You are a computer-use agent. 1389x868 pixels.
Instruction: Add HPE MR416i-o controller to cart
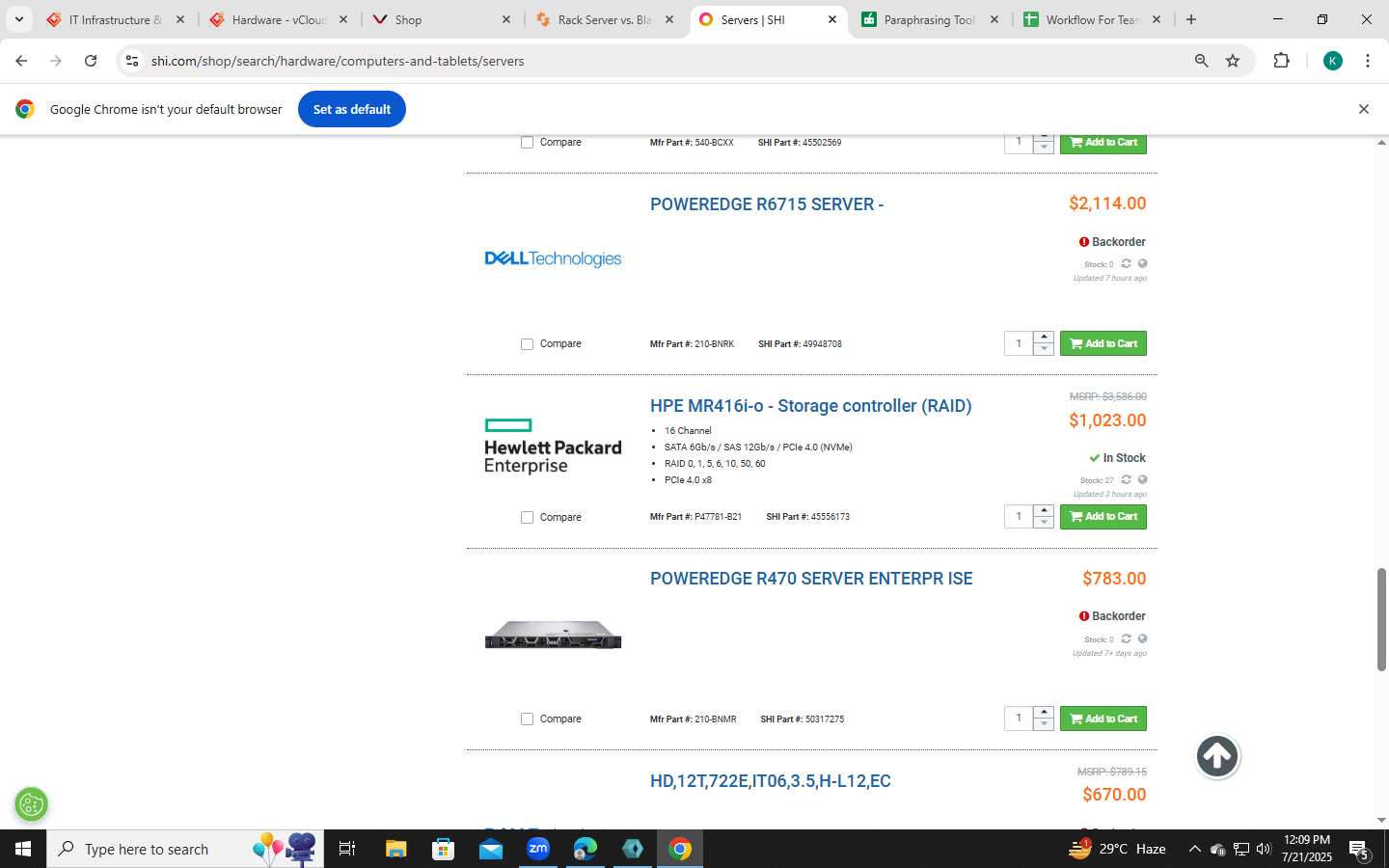pyautogui.click(x=1103, y=517)
